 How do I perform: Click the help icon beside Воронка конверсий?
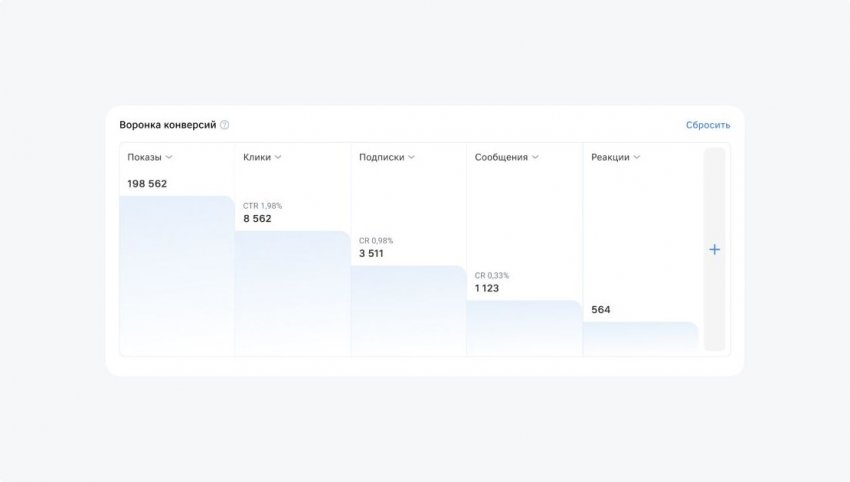(225, 125)
